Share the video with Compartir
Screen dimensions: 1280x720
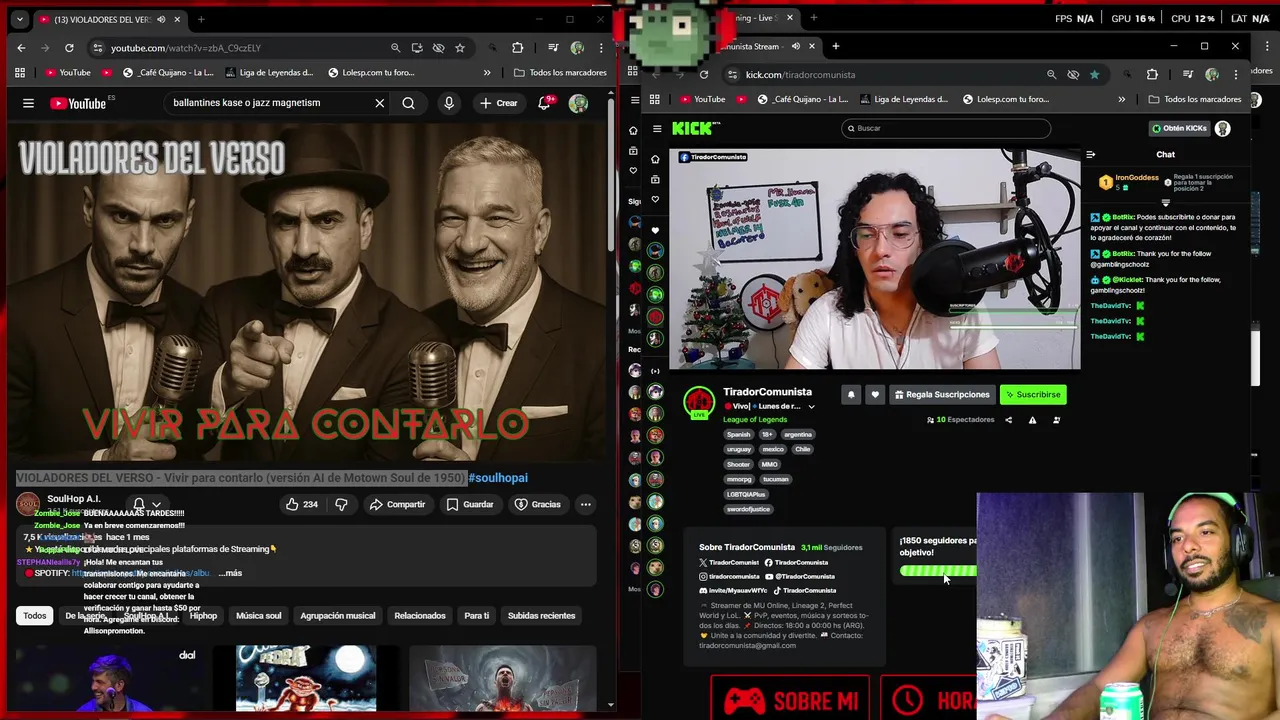(397, 504)
